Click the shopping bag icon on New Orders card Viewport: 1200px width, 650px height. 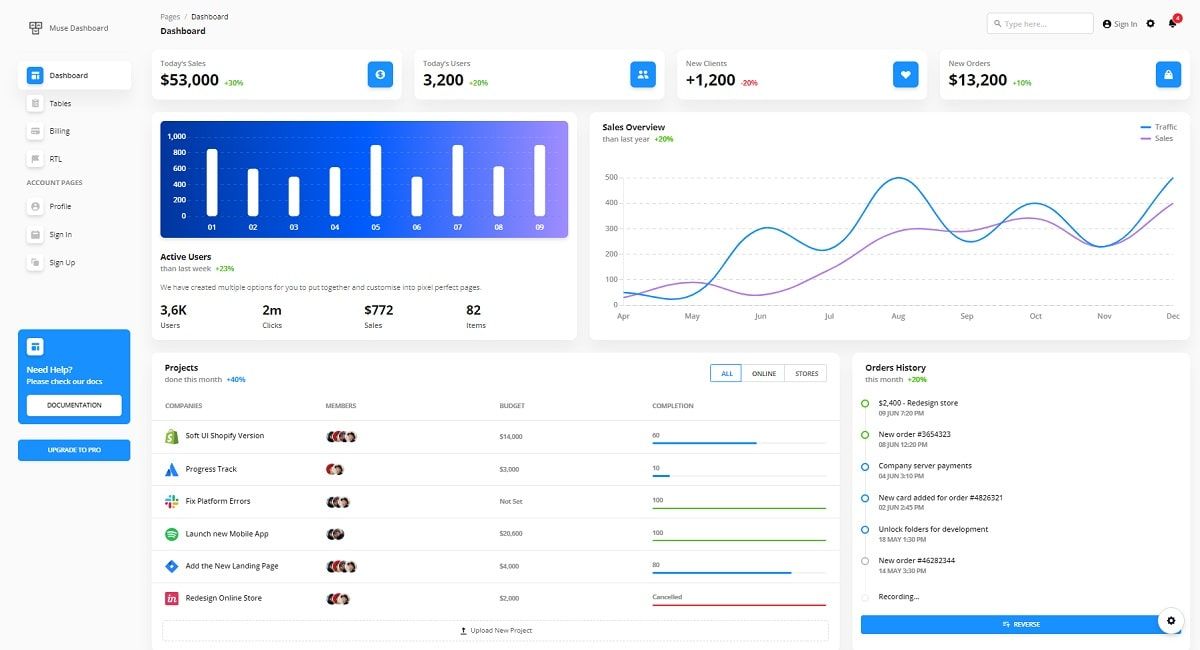1168,74
